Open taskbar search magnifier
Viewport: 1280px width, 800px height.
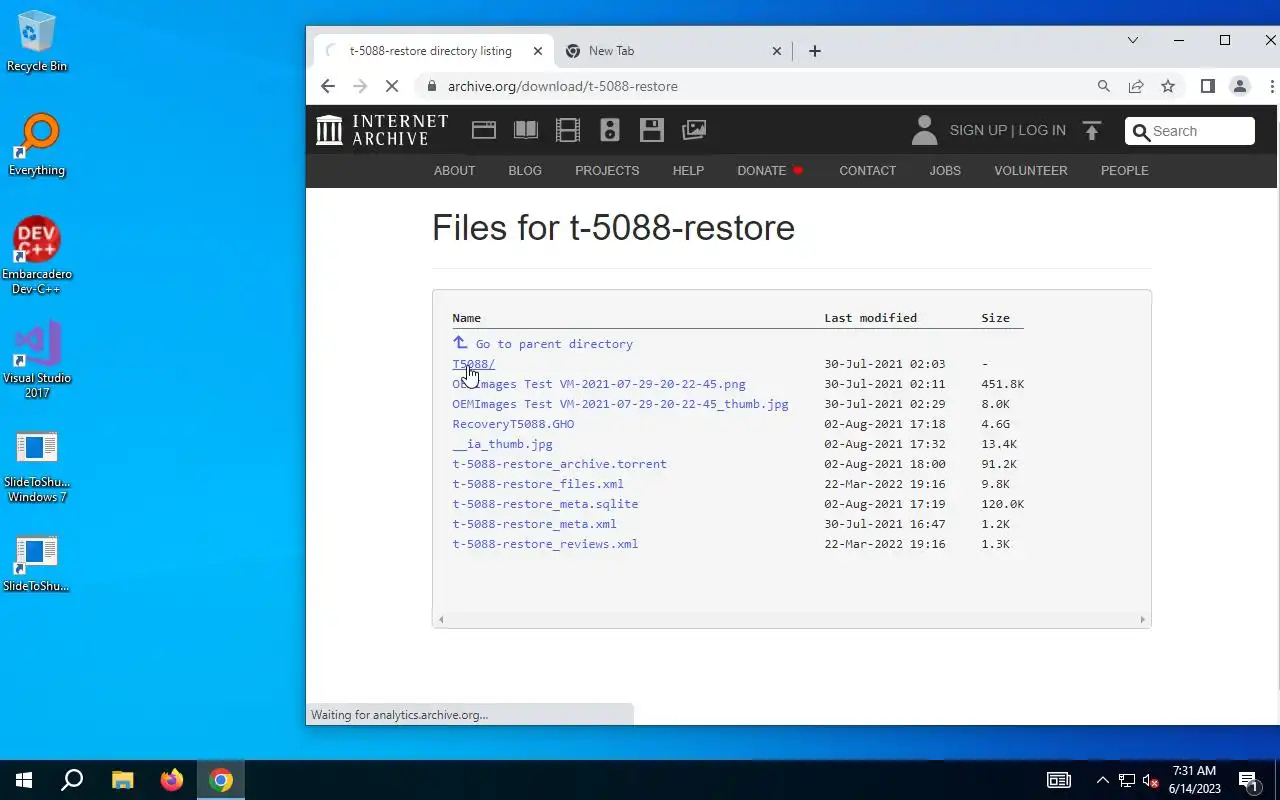(72, 780)
